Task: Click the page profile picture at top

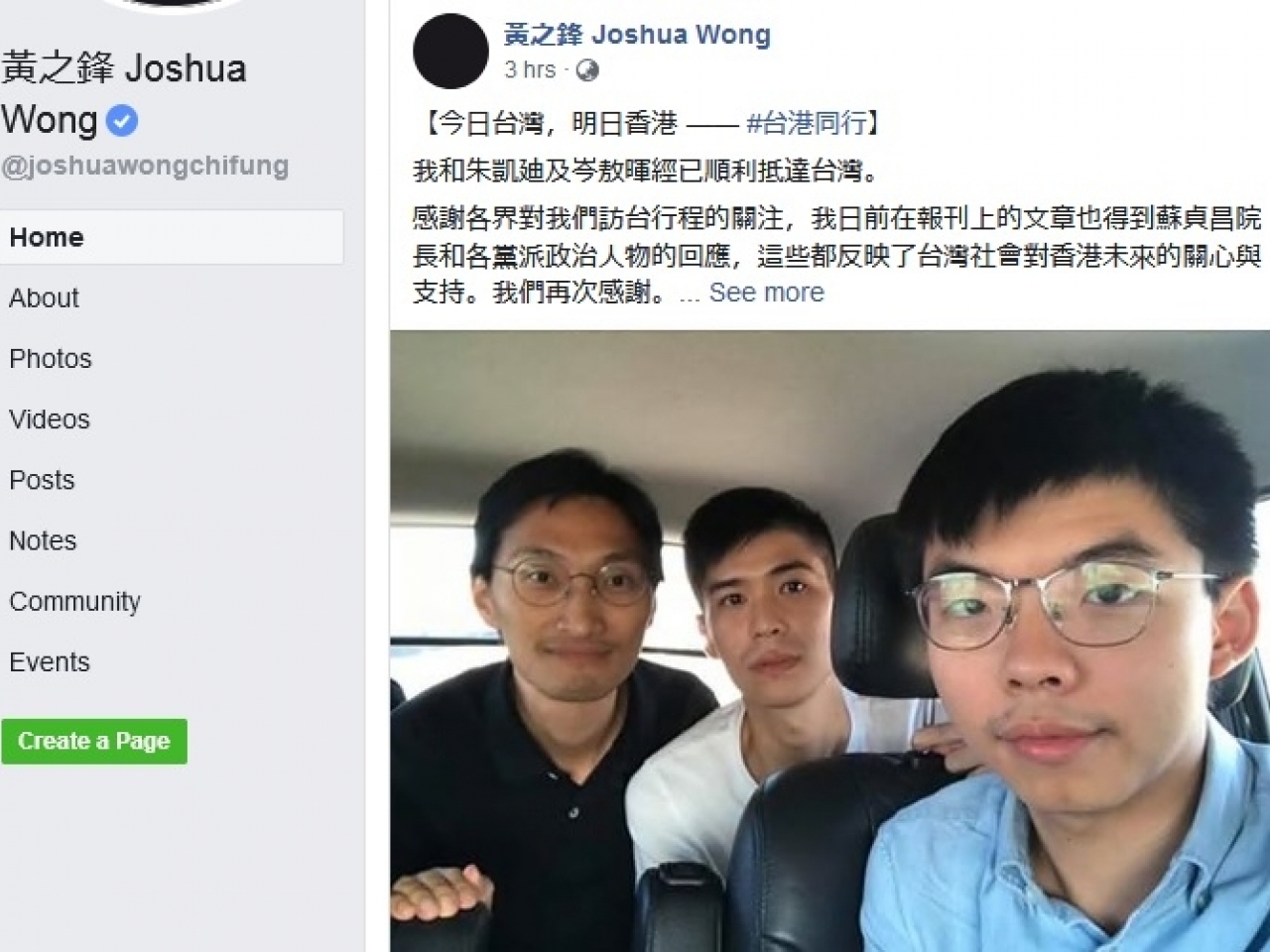Action: (174, 5)
